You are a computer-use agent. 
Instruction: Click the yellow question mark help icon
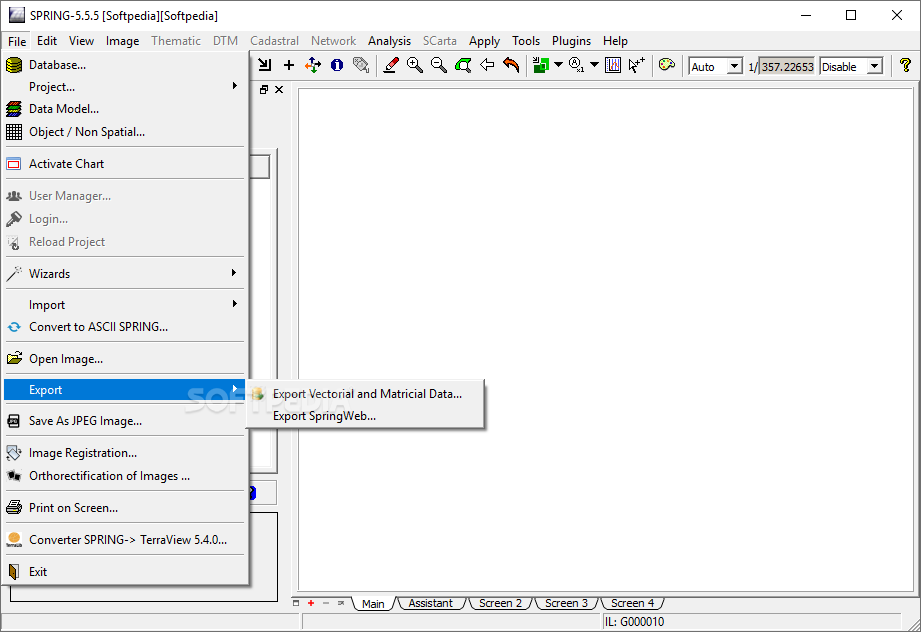(x=905, y=65)
